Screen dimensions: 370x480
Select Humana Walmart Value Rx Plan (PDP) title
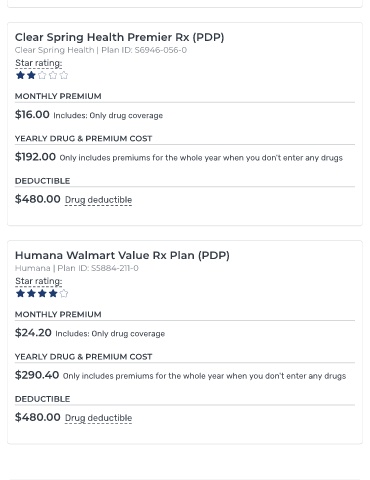122,256
